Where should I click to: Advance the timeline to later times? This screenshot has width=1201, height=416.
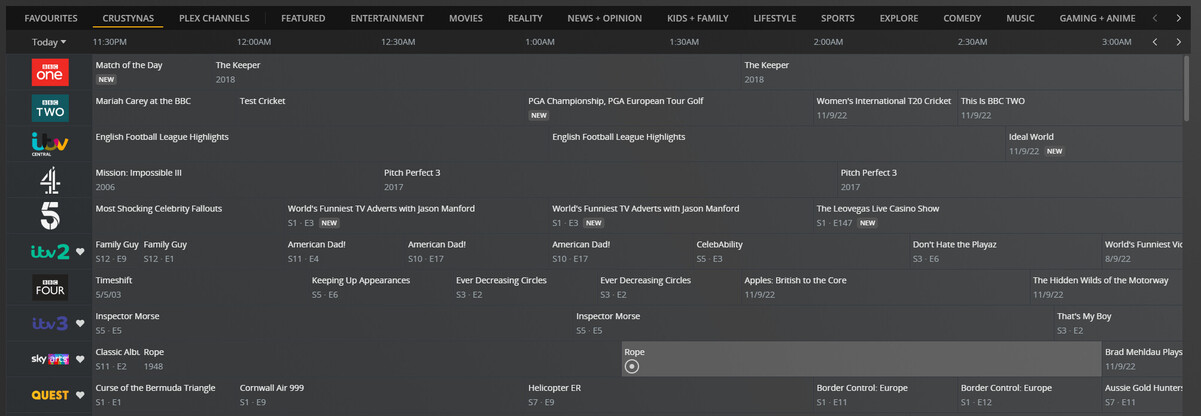[x=1179, y=42]
